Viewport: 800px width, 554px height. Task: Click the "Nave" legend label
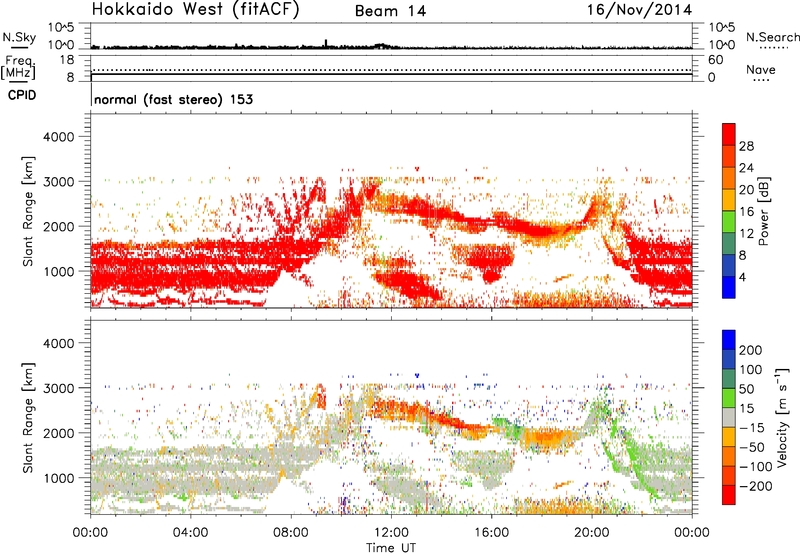click(x=761, y=69)
